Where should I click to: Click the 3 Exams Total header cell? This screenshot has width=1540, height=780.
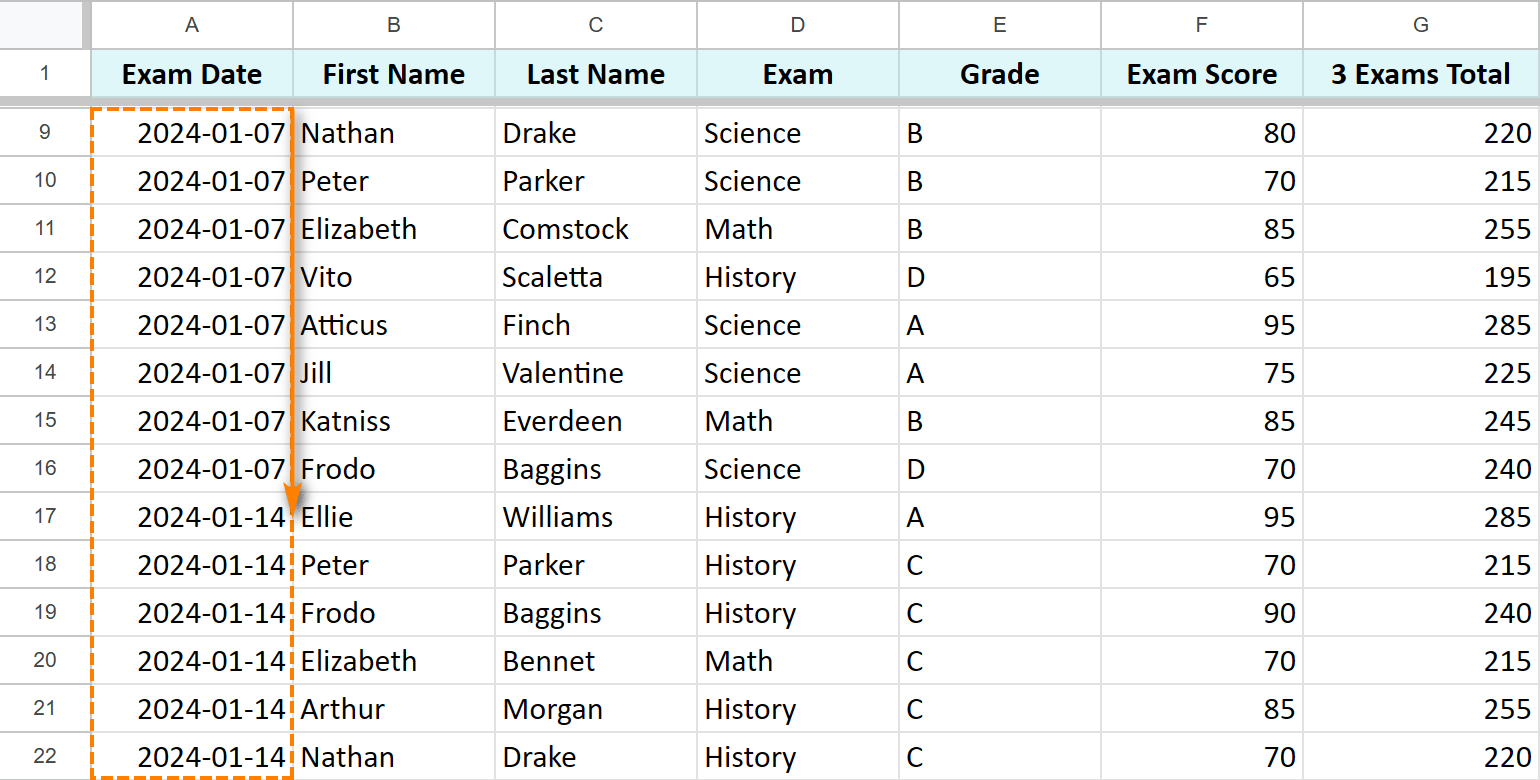(1421, 73)
